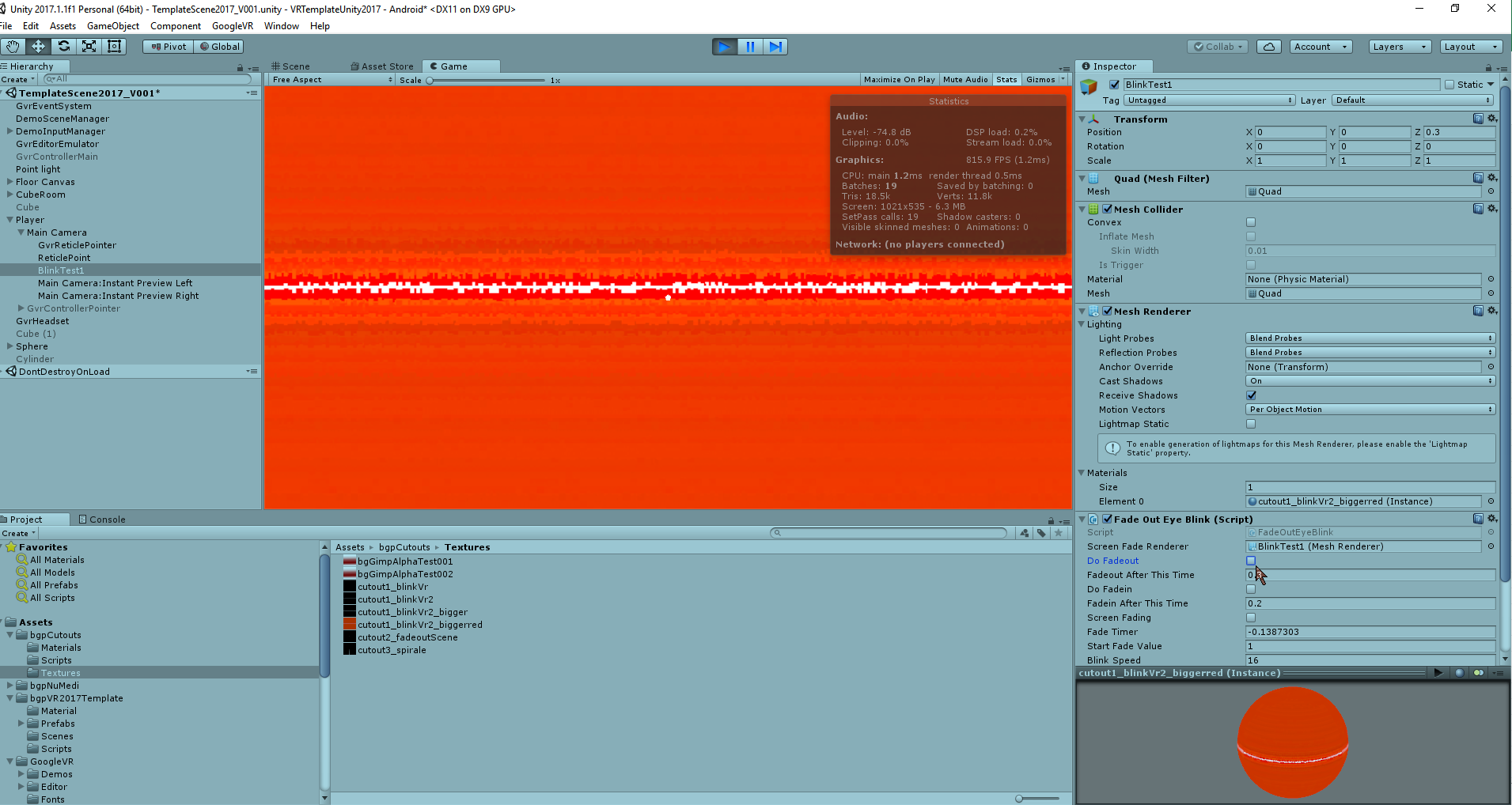
Task: Toggle the Static checkbox in Inspector
Action: 1449,85
